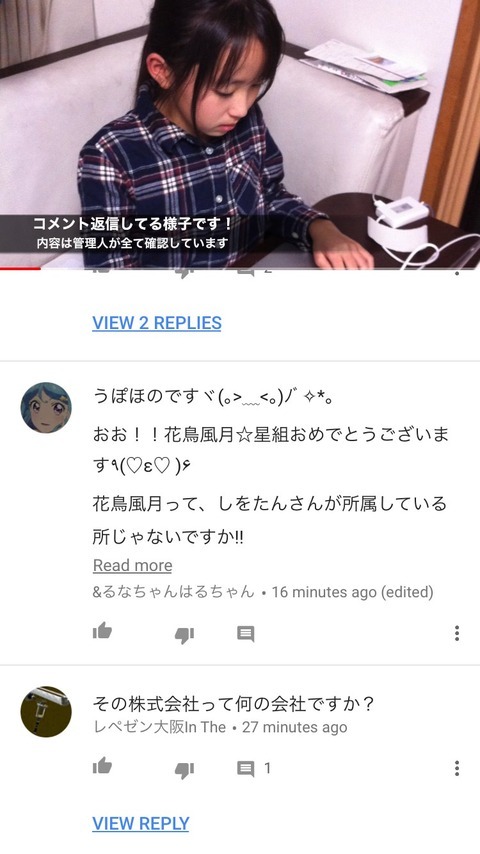Open &るなちゃんはるちゃん channel name

point(173,591)
